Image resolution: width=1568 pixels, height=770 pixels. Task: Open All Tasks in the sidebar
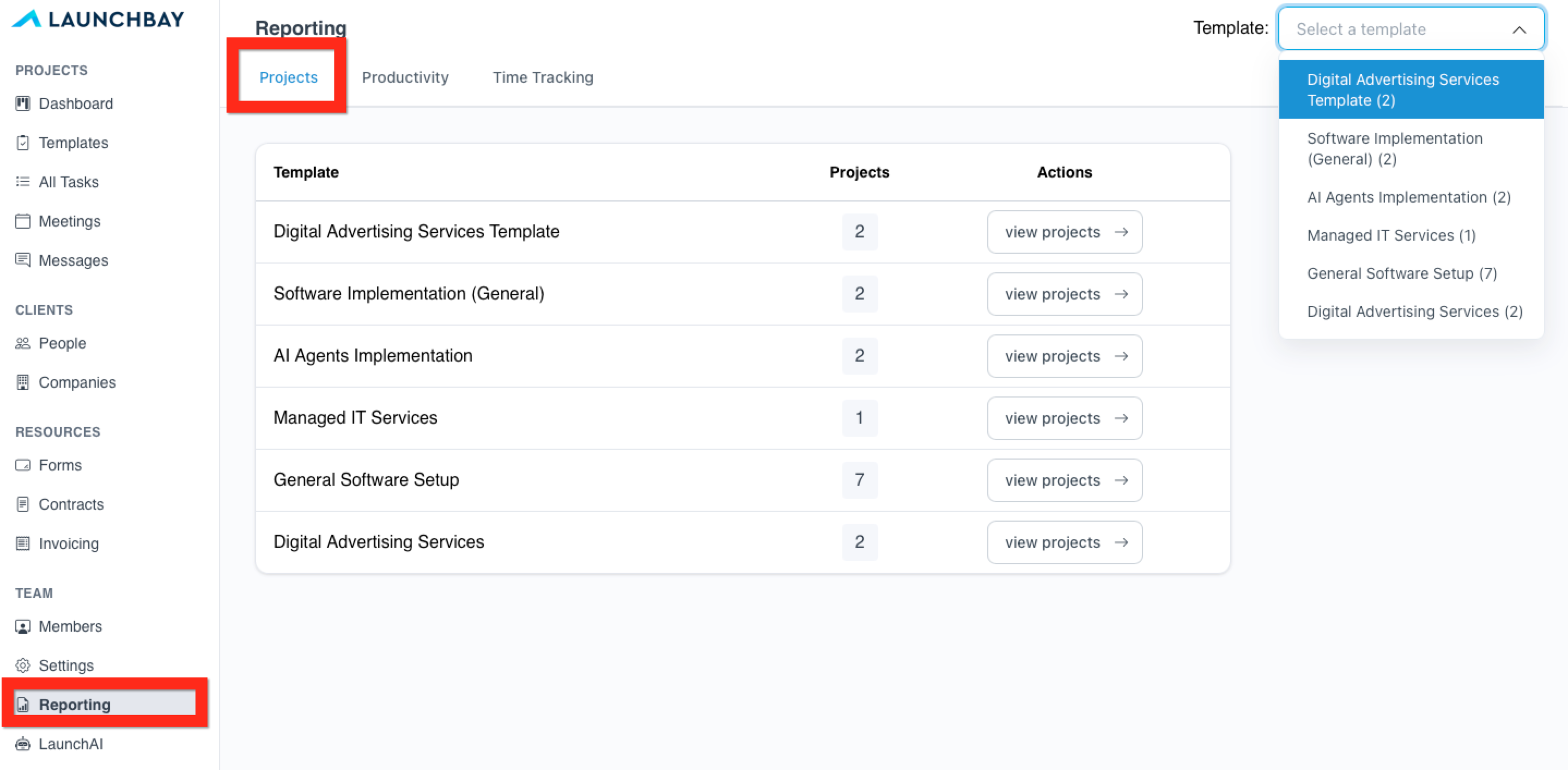pyautogui.click(x=68, y=182)
